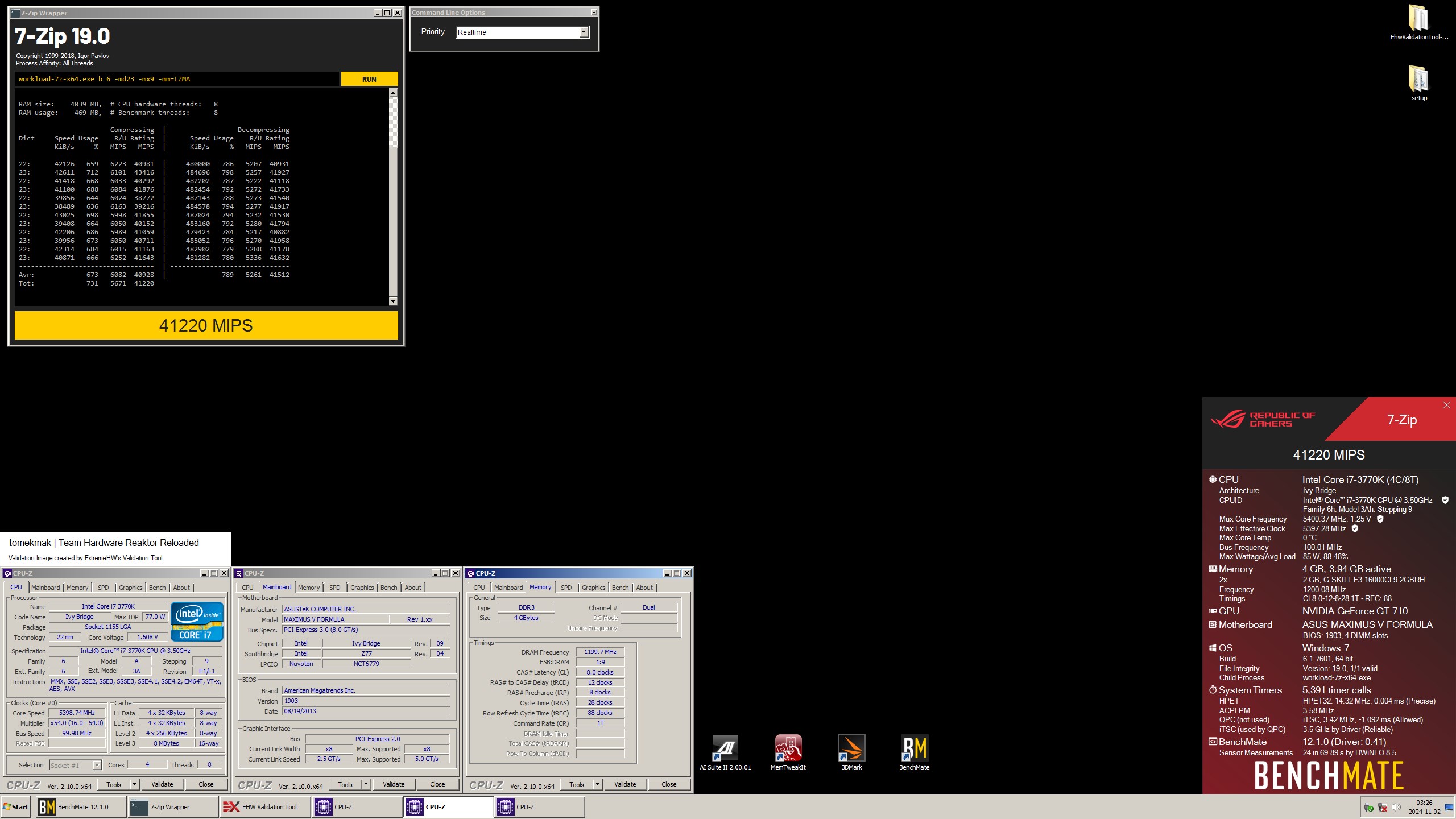Open CPU tab in Mainboard CPU-Z window
Image resolution: width=1456 pixels, height=819 pixels.
247,588
